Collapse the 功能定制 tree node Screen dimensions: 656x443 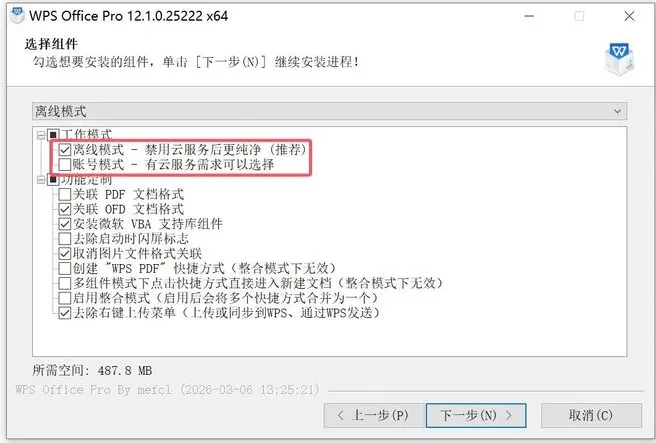[x=41, y=180]
